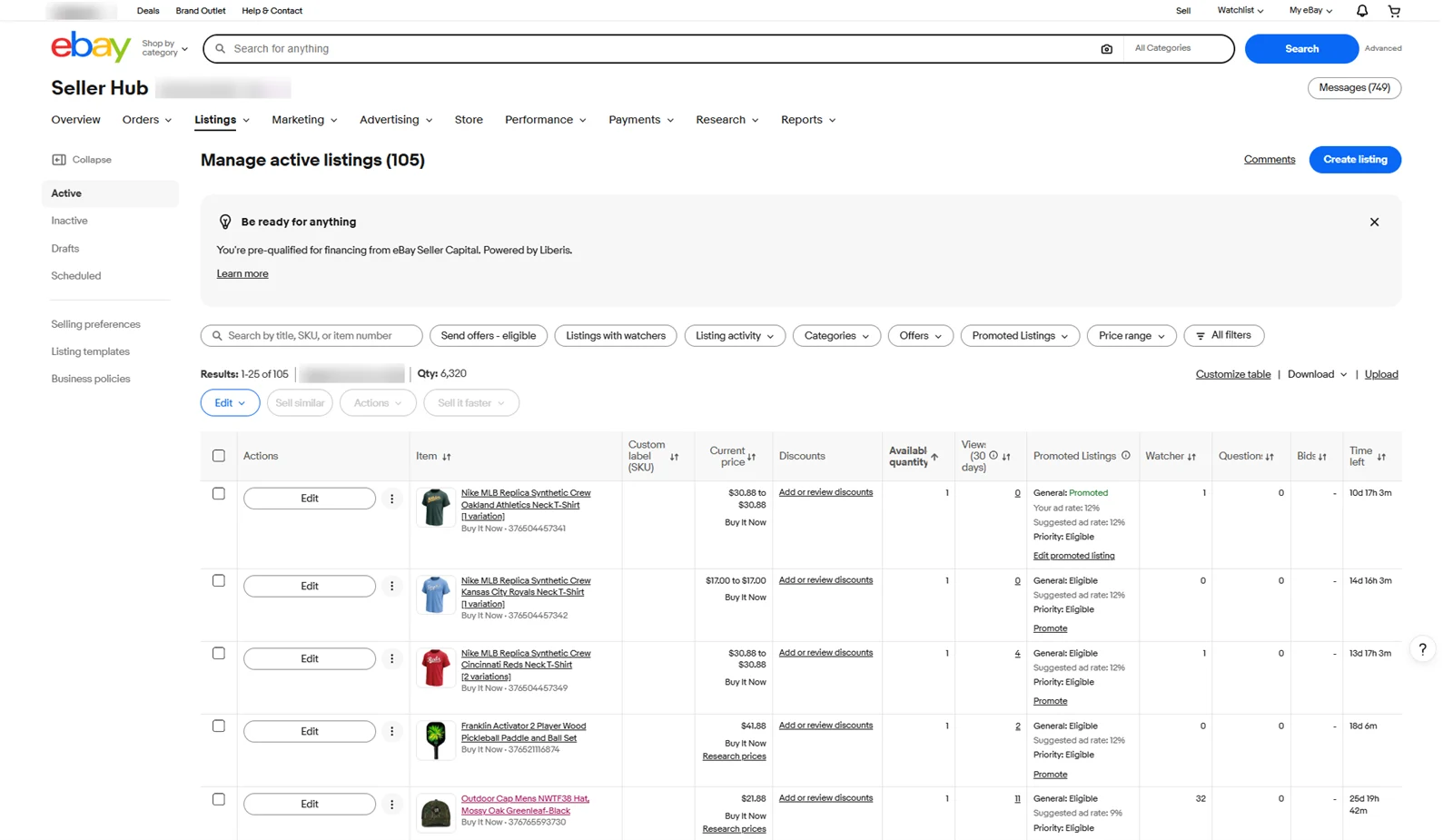This screenshot has height=840, width=1453.
Task: Open more actions for Franklin Pickleball listing
Action: point(392,731)
